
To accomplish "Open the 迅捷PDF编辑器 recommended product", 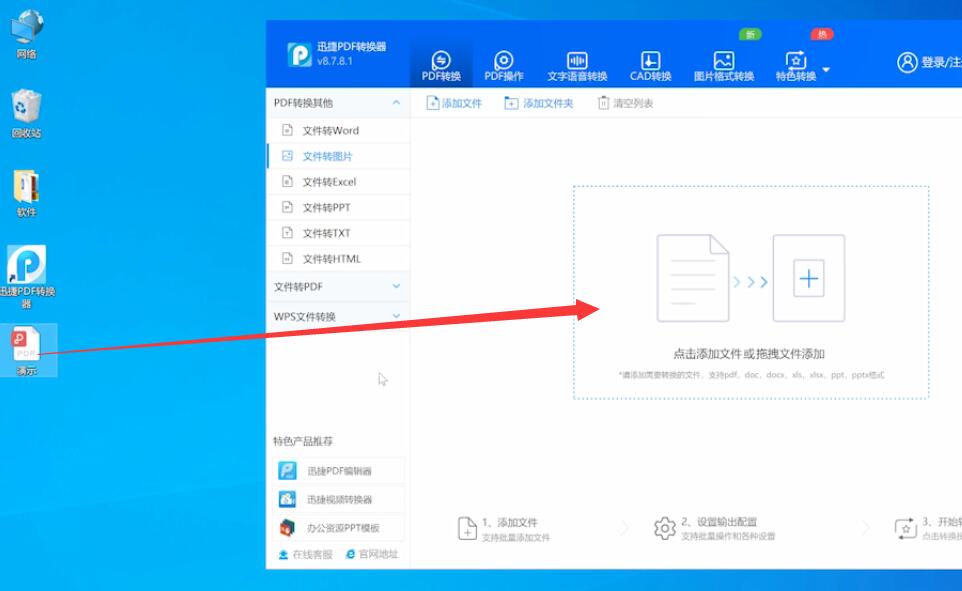I will coord(339,471).
